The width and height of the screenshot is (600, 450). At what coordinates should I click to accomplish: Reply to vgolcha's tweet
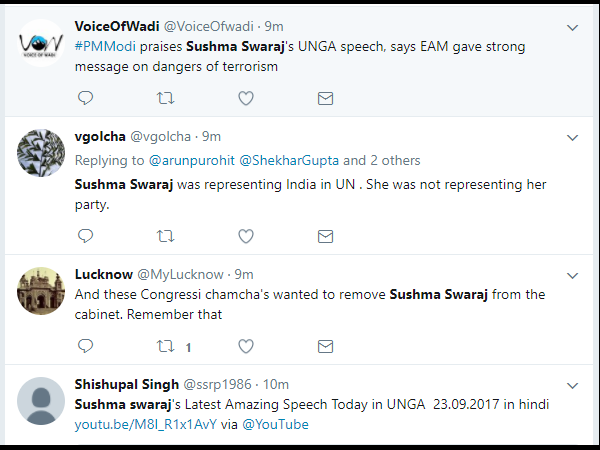(x=86, y=236)
